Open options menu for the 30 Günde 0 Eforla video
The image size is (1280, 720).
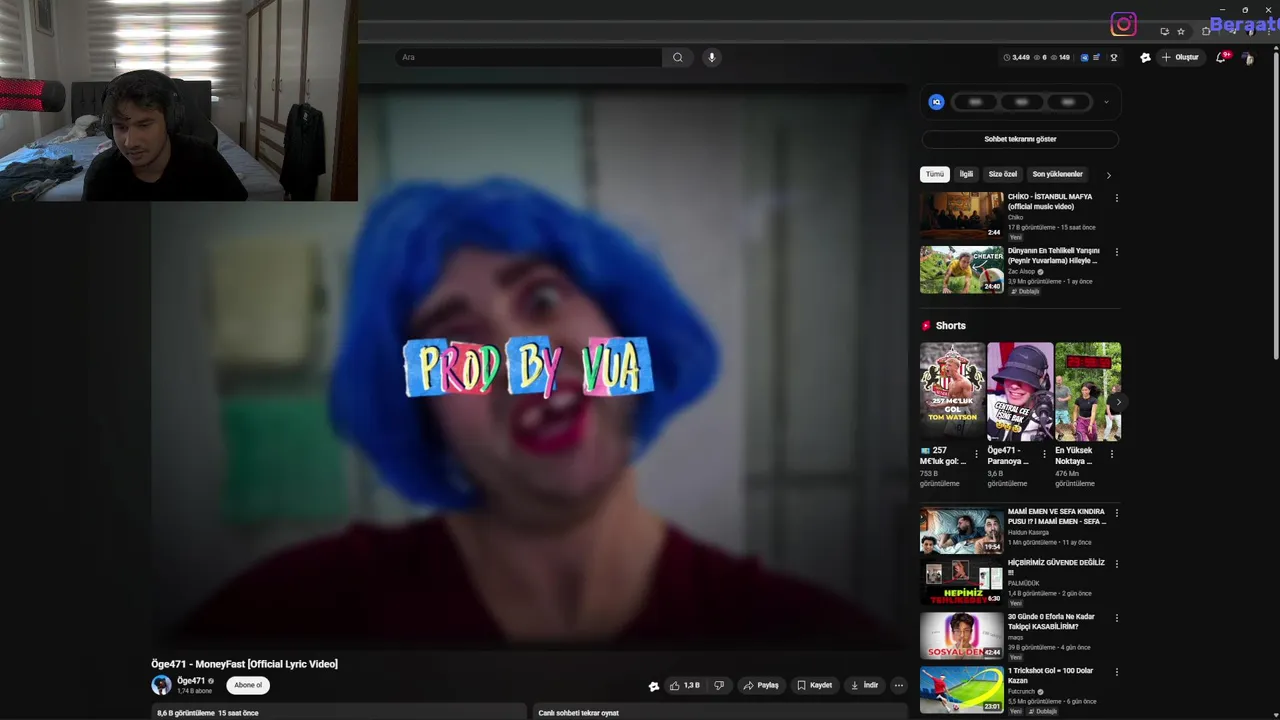pyautogui.click(x=1116, y=618)
